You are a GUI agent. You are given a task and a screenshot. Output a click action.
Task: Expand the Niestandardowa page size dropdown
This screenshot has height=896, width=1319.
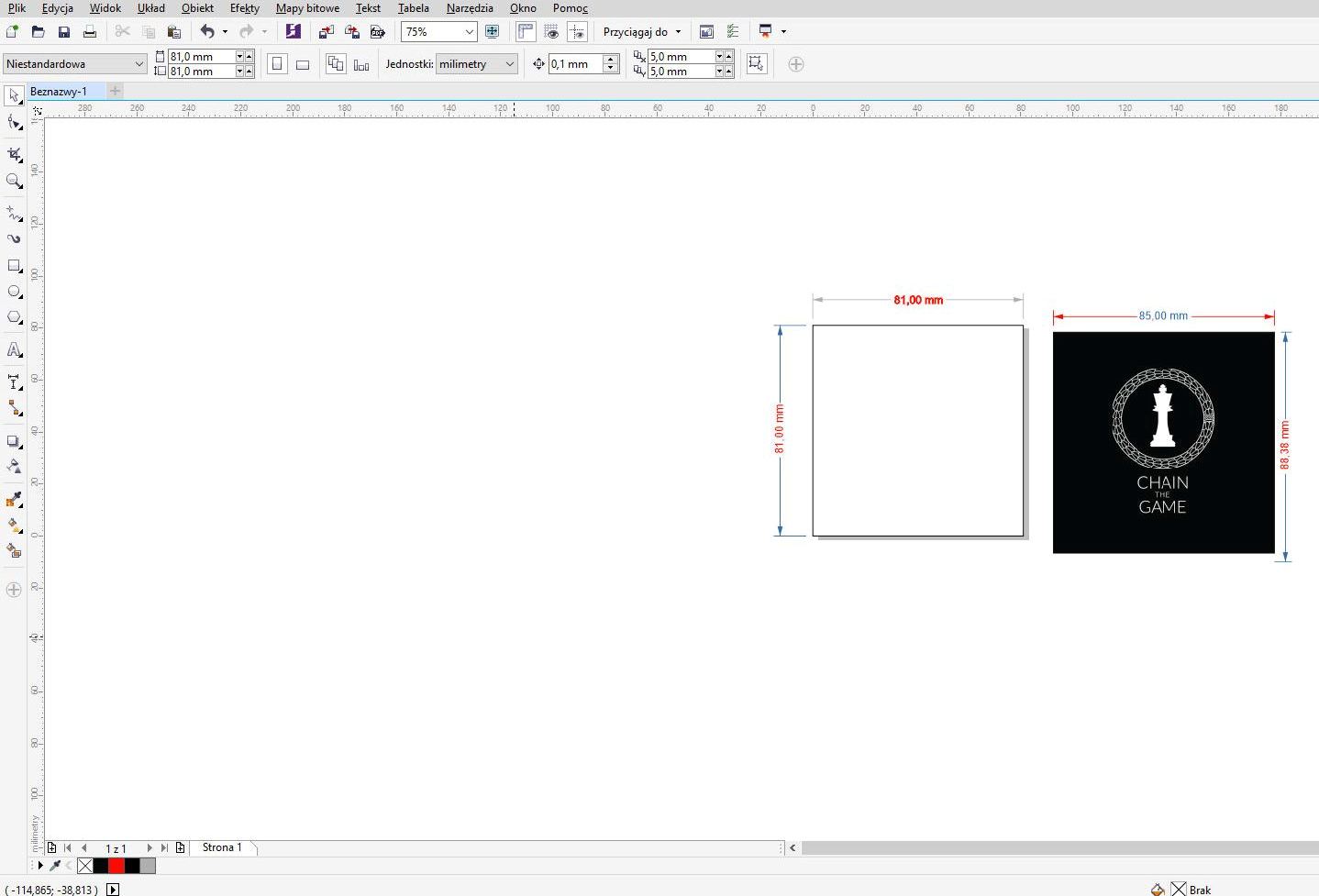[x=139, y=64]
